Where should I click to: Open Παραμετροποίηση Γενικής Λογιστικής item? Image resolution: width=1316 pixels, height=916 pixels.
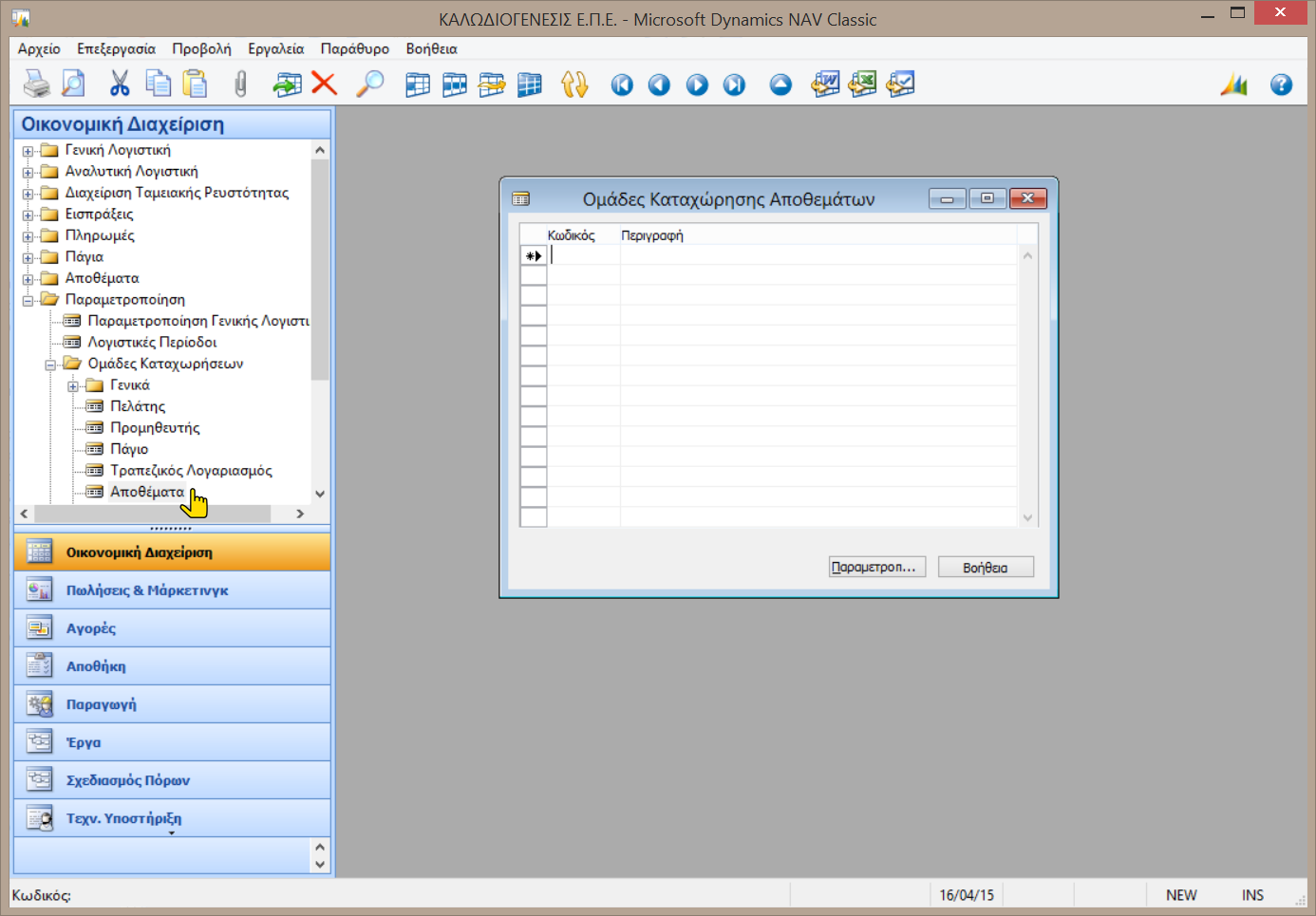198,321
